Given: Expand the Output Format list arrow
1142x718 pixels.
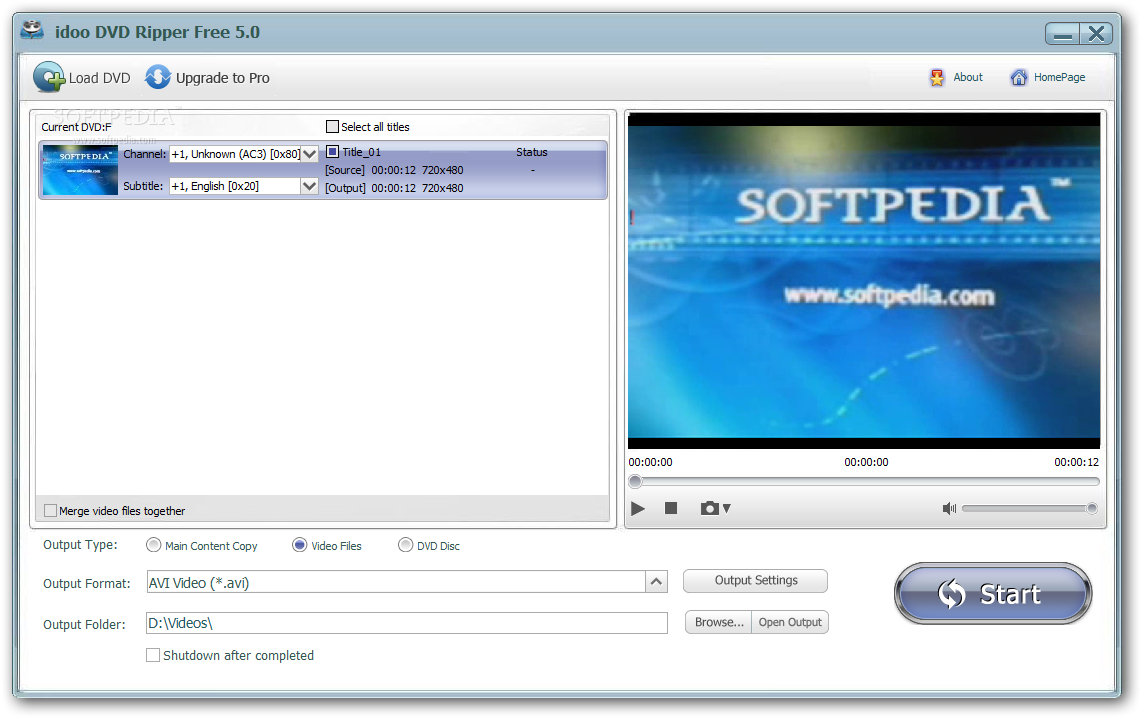Looking at the screenshot, I should [656, 582].
